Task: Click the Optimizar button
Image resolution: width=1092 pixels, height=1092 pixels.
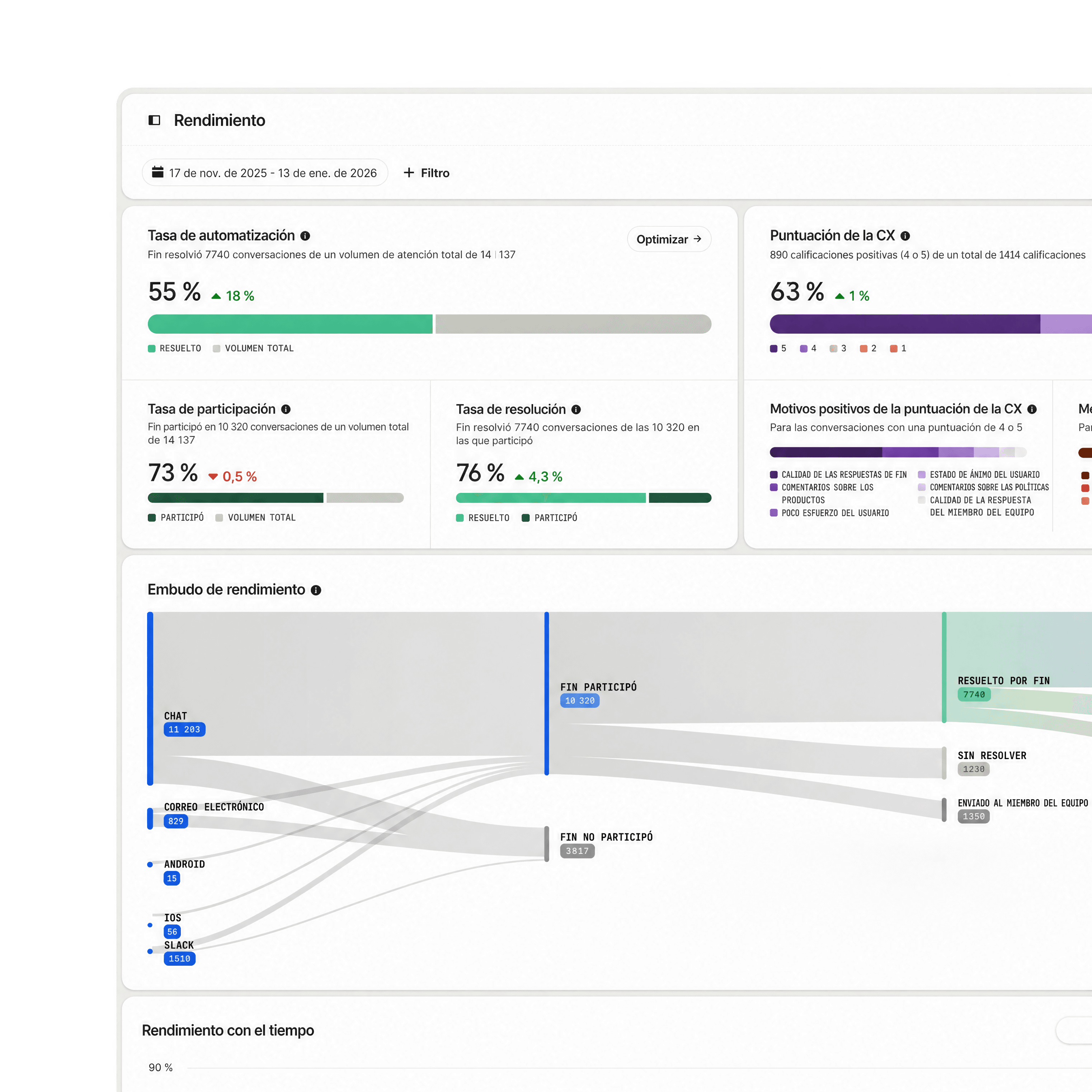Action: 669,239
